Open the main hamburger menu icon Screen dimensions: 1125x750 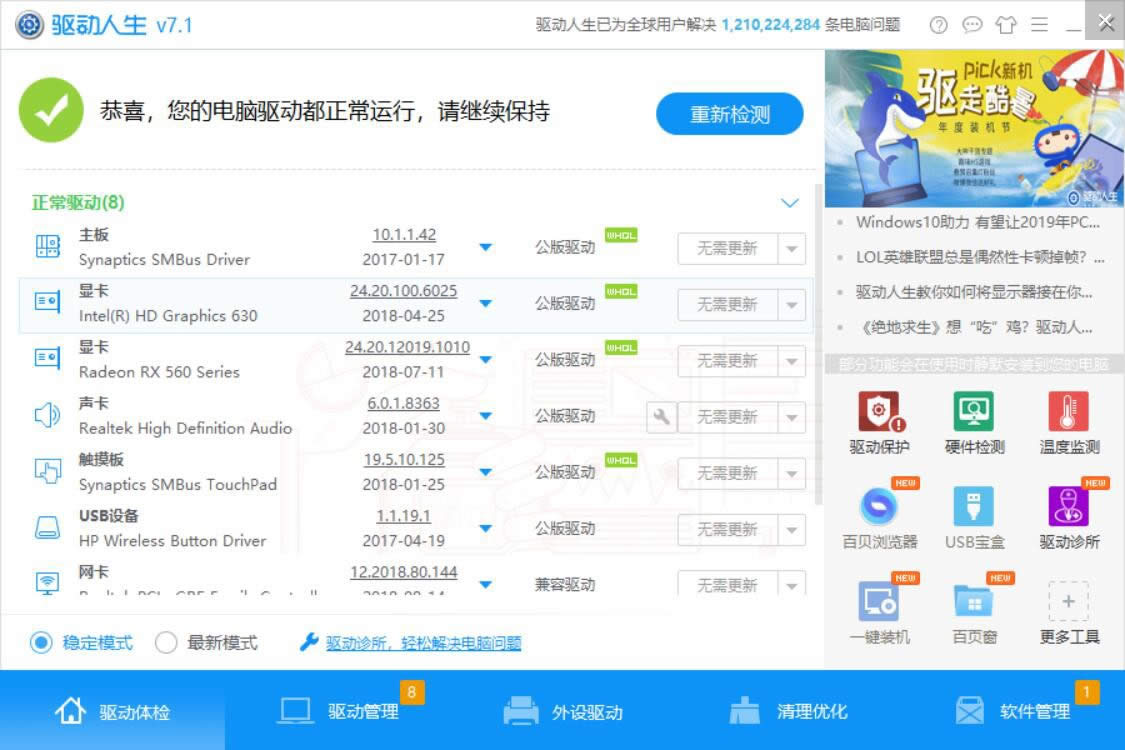[1039, 25]
